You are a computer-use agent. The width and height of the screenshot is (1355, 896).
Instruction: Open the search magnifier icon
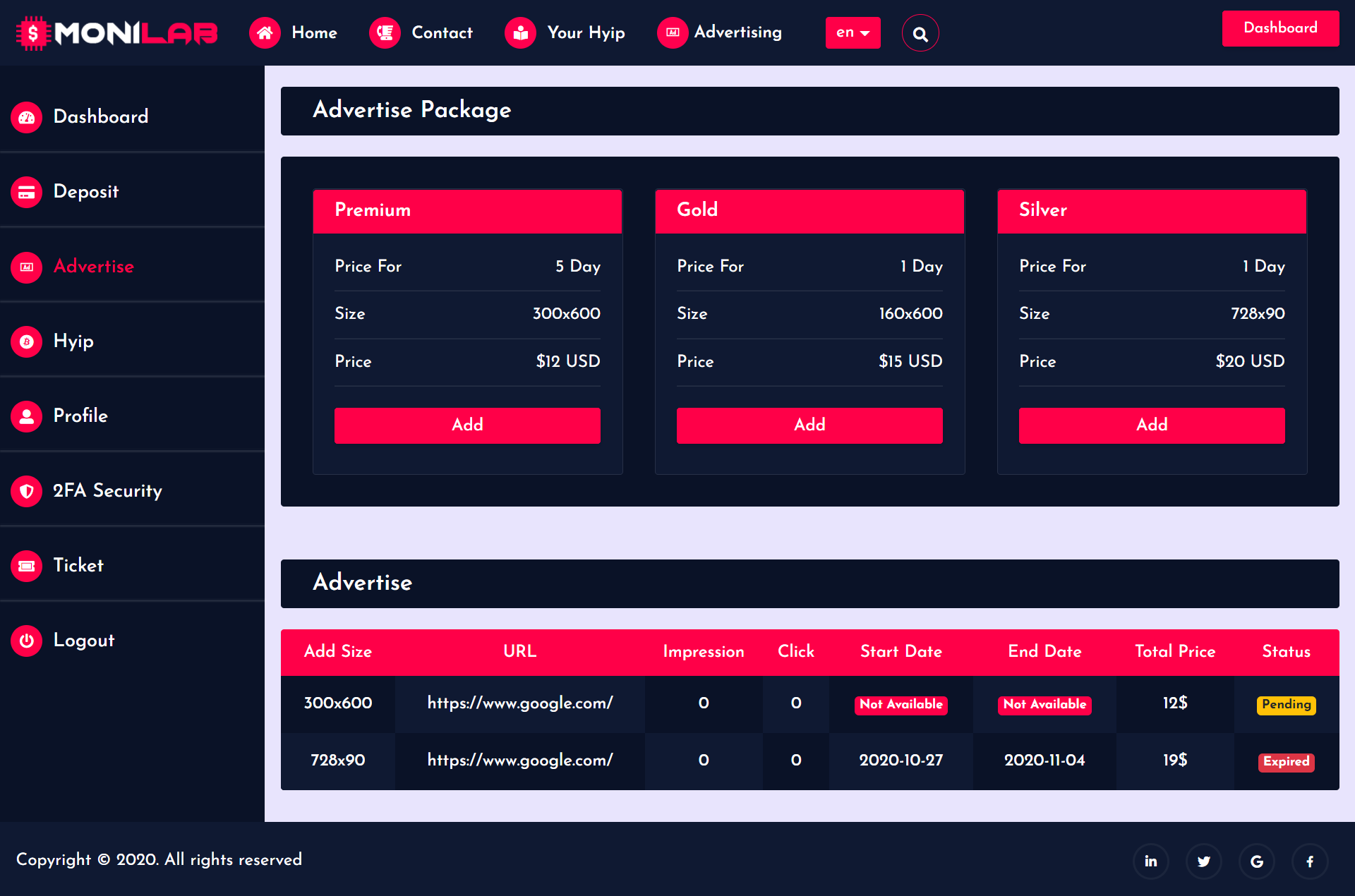pos(920,32)
